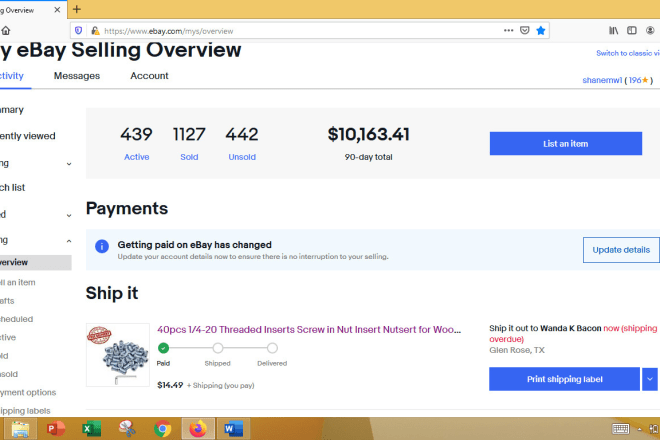660x440 pixels.
Task: Open Unsold in selling sidebar
Action: 9,374
